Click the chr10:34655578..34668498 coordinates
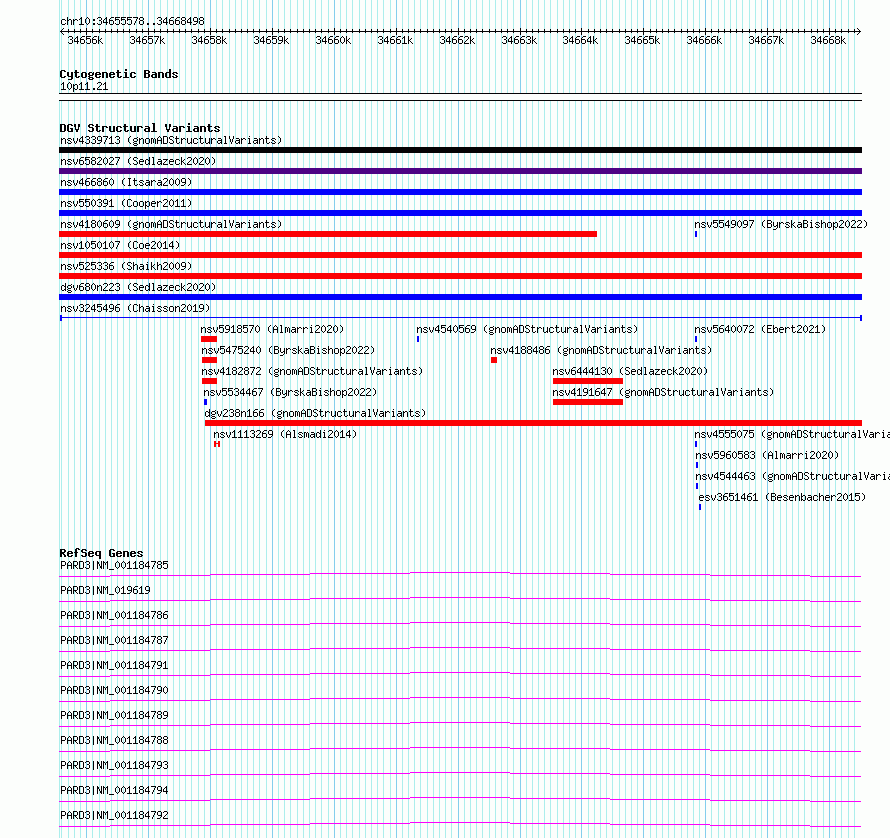Image resolution: width=890 pixels, height=838 pixels. click(x=132, y=21)
